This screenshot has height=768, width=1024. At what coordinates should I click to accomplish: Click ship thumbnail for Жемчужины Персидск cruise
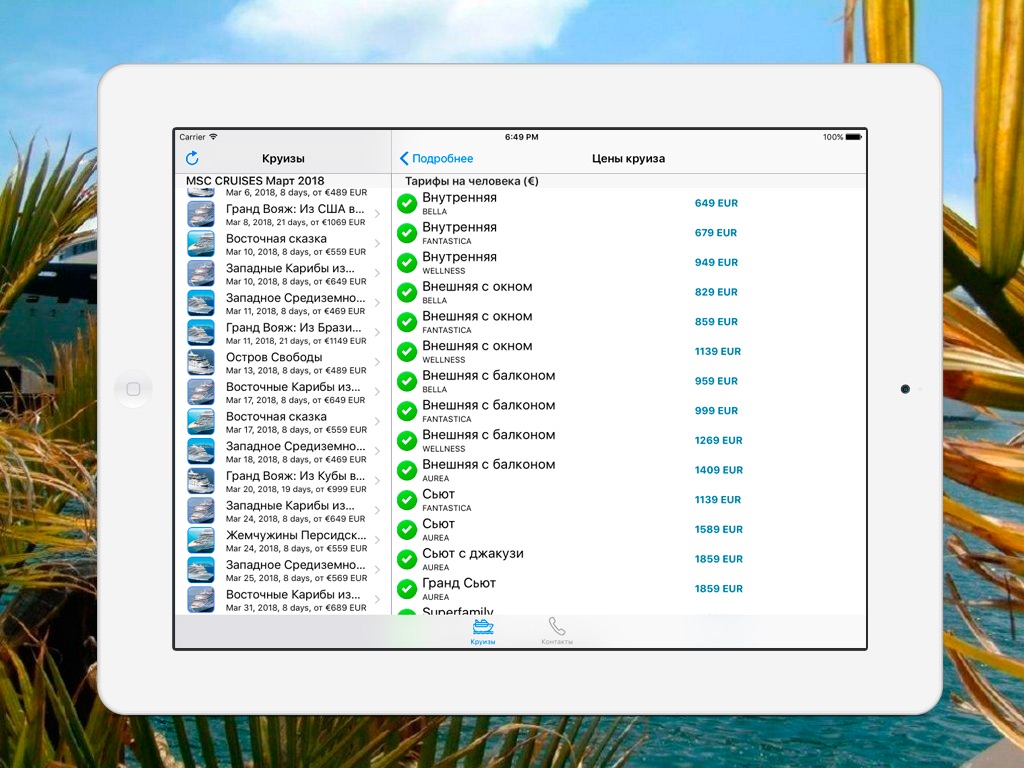(201, 541)
